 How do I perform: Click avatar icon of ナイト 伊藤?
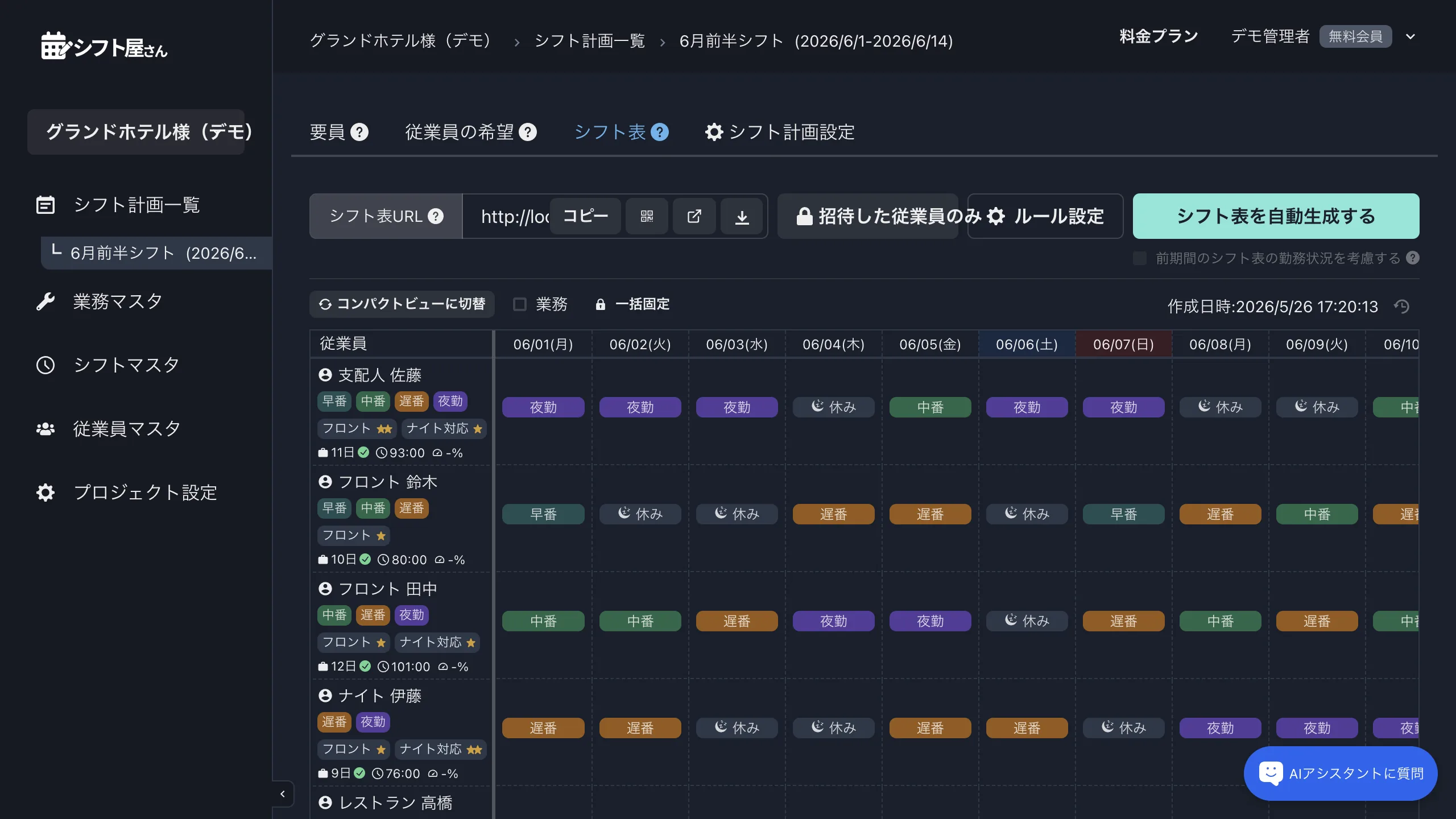[x=325, y=696]
